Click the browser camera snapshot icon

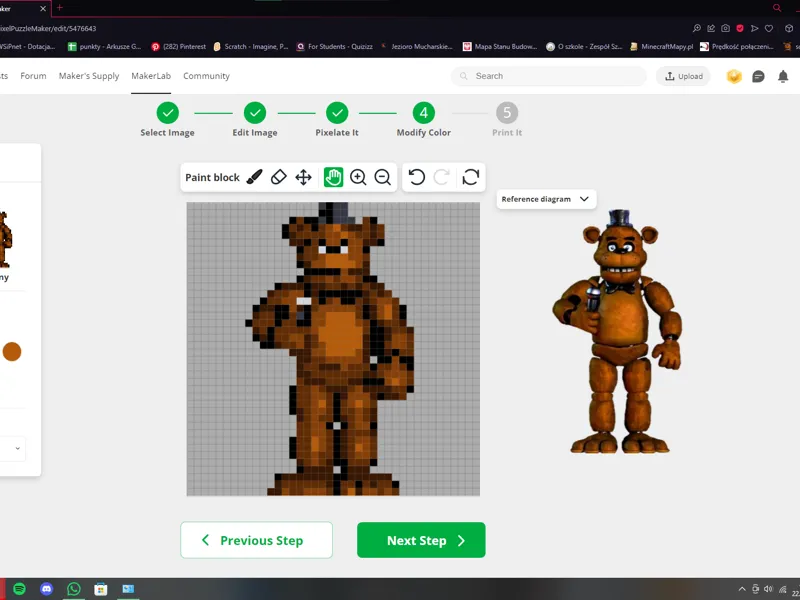tap(726, 29)
